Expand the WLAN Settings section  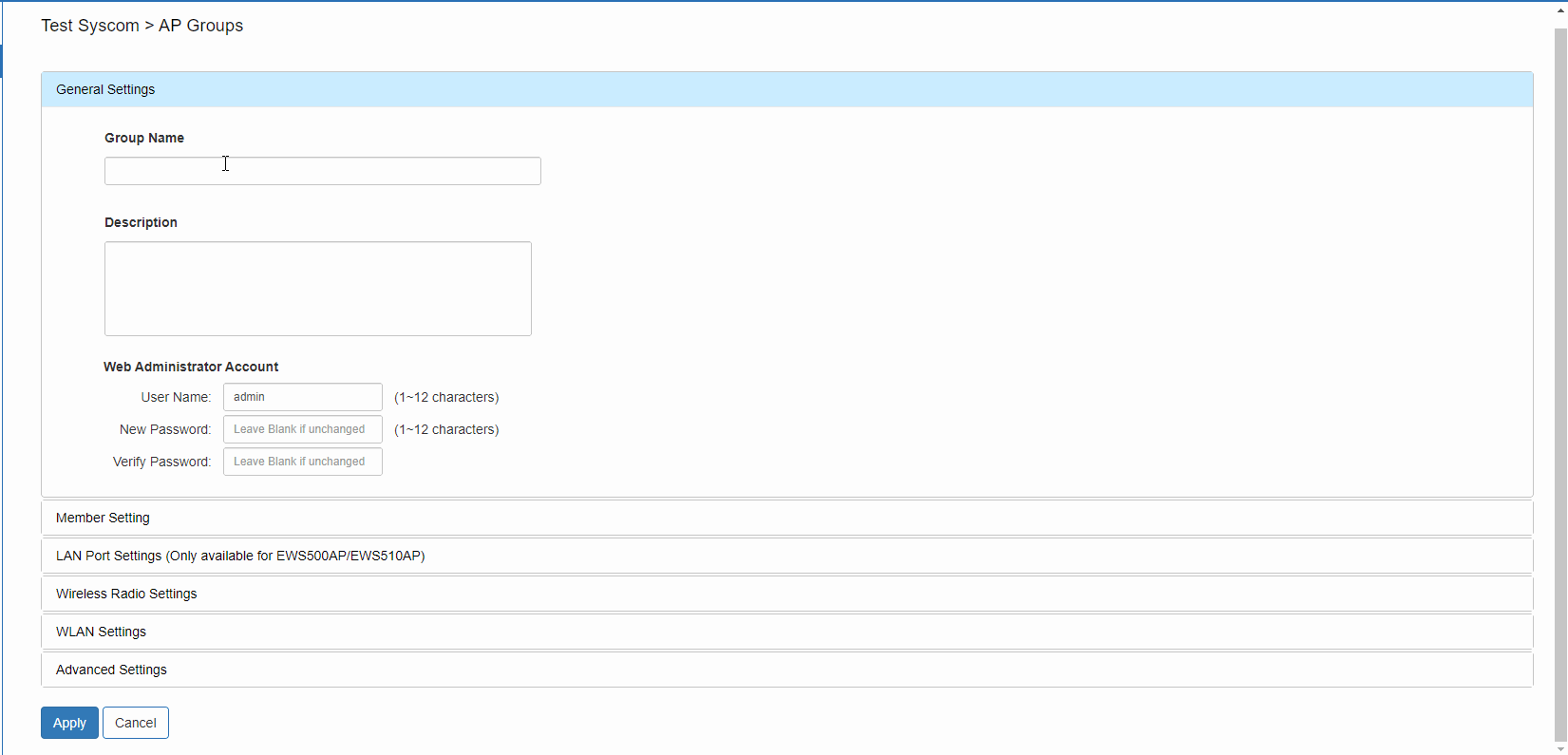787,632
